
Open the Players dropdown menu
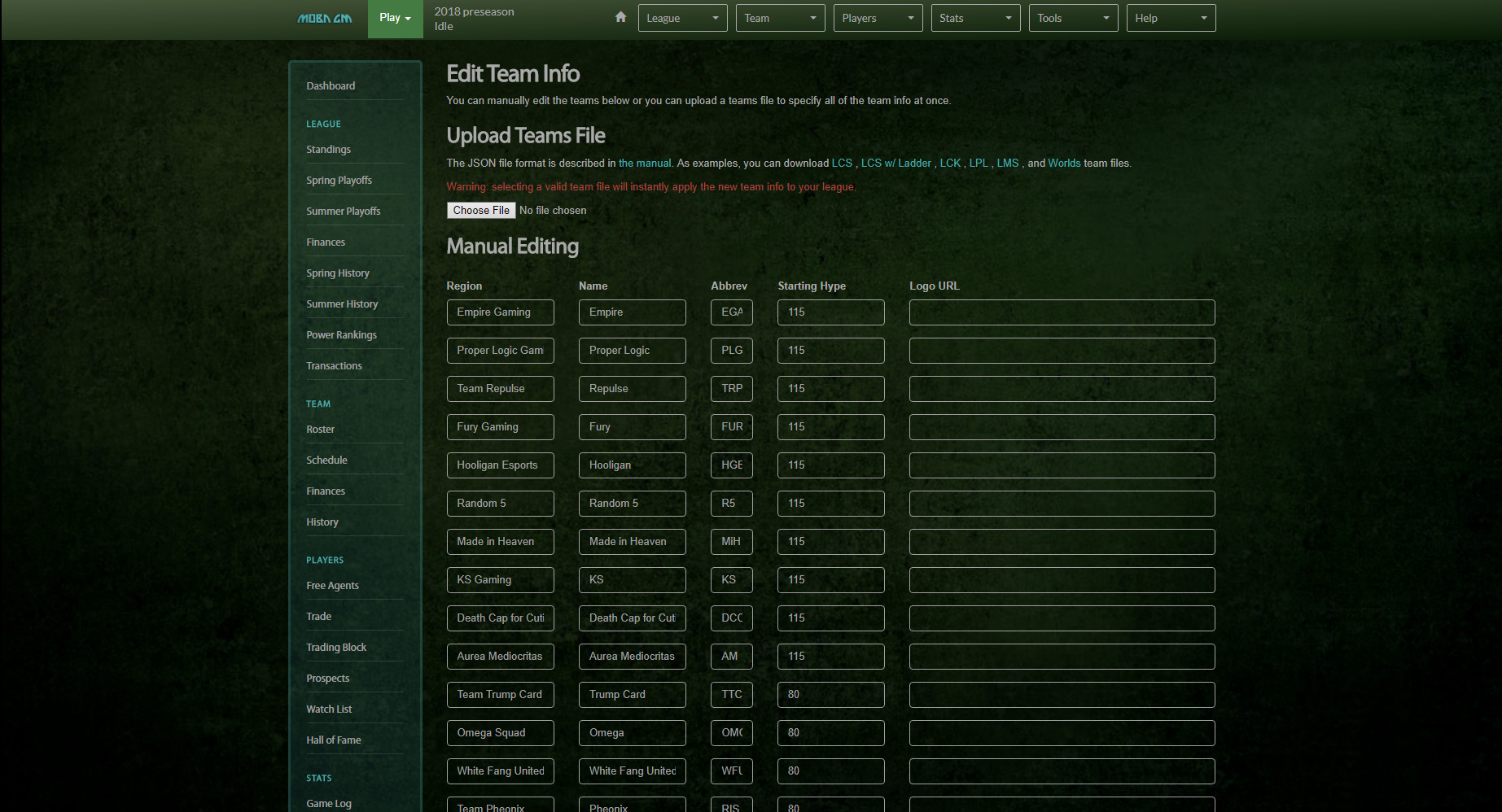[878, 17]
